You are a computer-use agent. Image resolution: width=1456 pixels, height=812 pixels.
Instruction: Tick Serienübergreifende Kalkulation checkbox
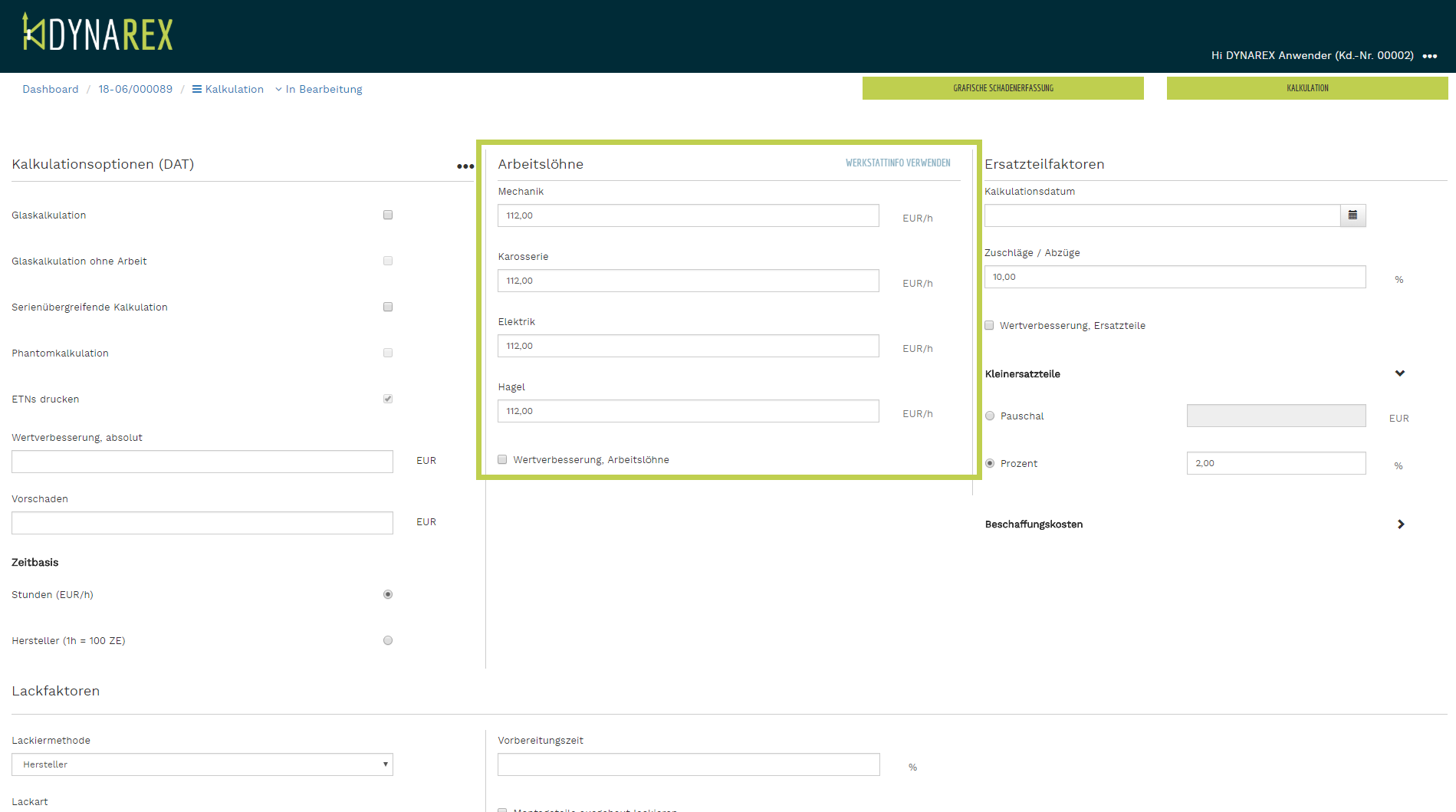click(x=388, y=307)
